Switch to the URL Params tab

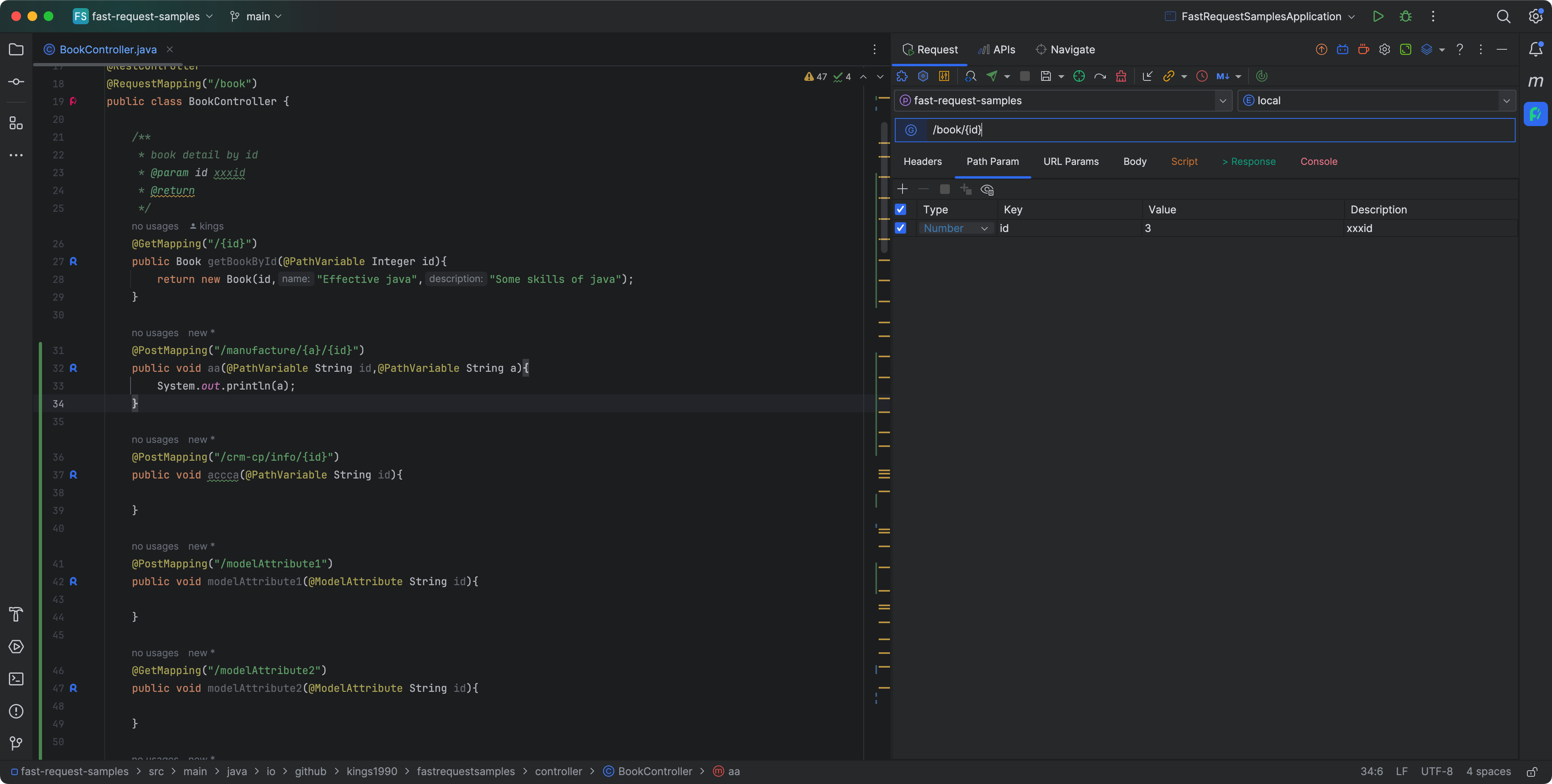click(1071, 162)
